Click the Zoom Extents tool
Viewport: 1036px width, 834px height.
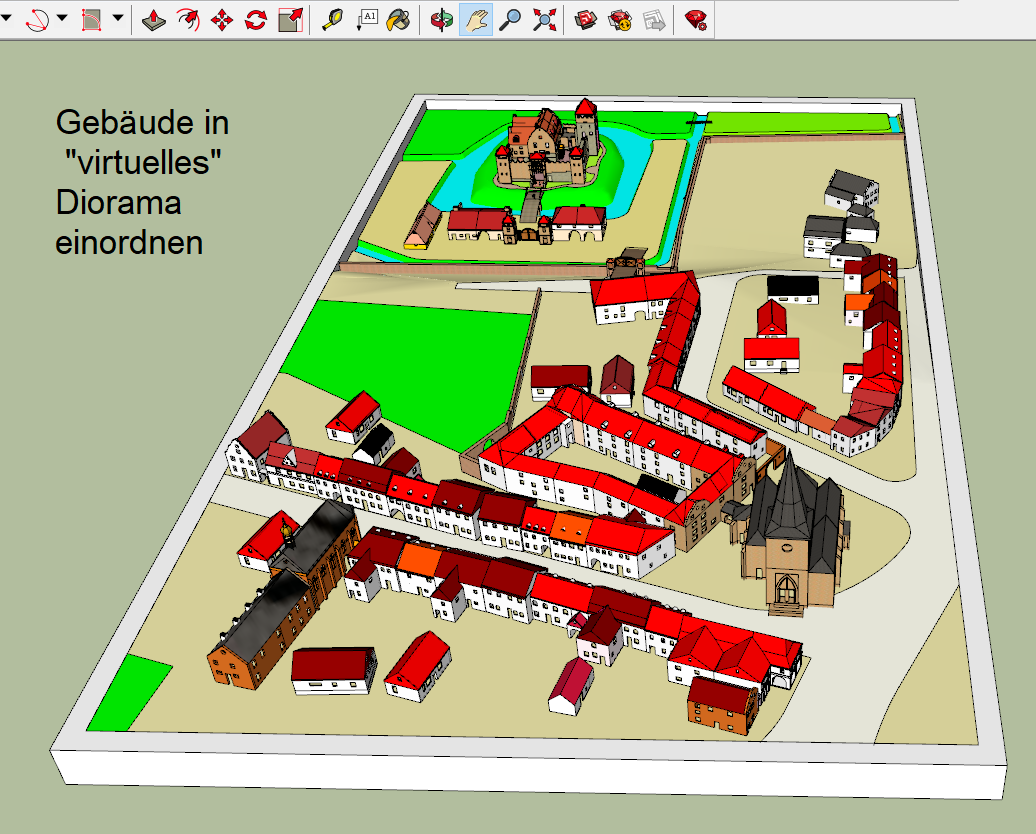tap(544, 19)
